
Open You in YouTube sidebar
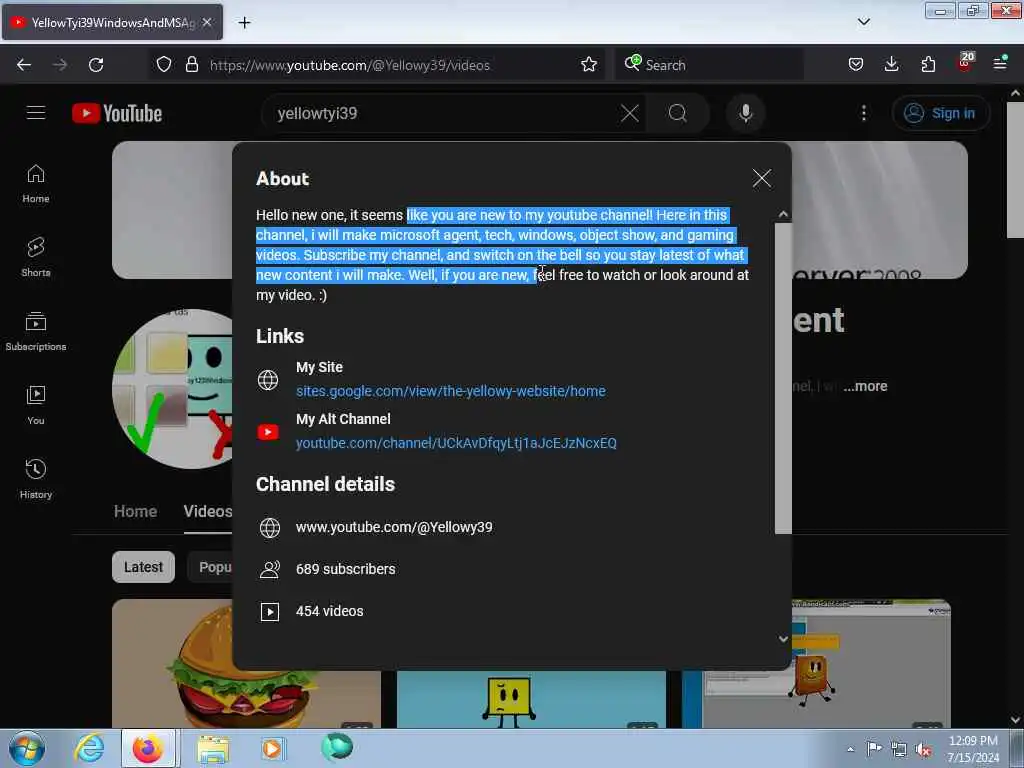[x=36, y=405]
